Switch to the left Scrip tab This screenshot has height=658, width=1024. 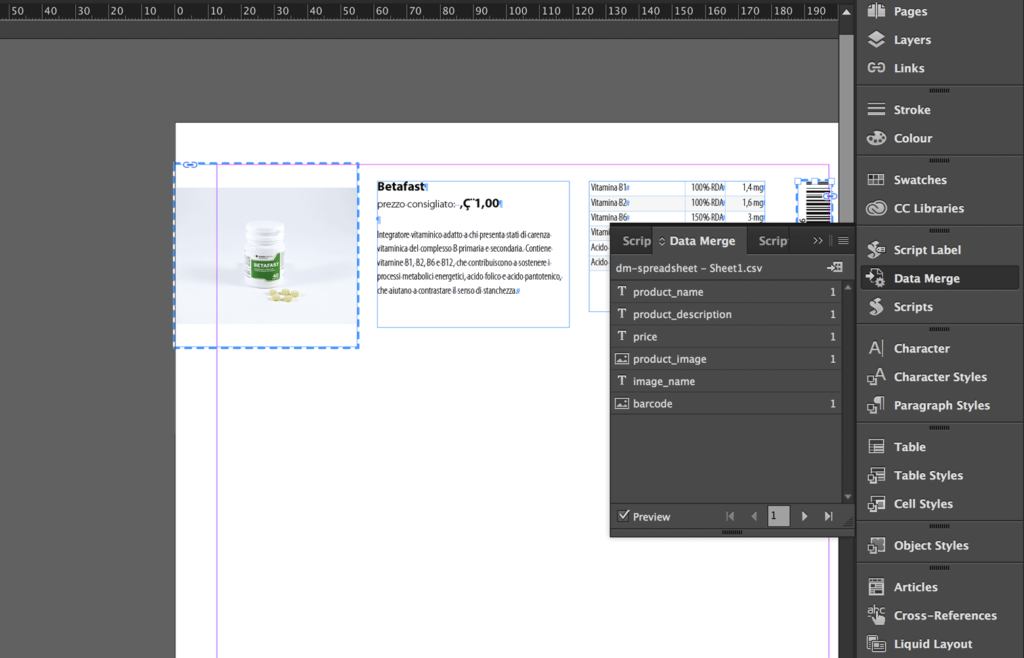pyautogui.click(x=635, y=241)
